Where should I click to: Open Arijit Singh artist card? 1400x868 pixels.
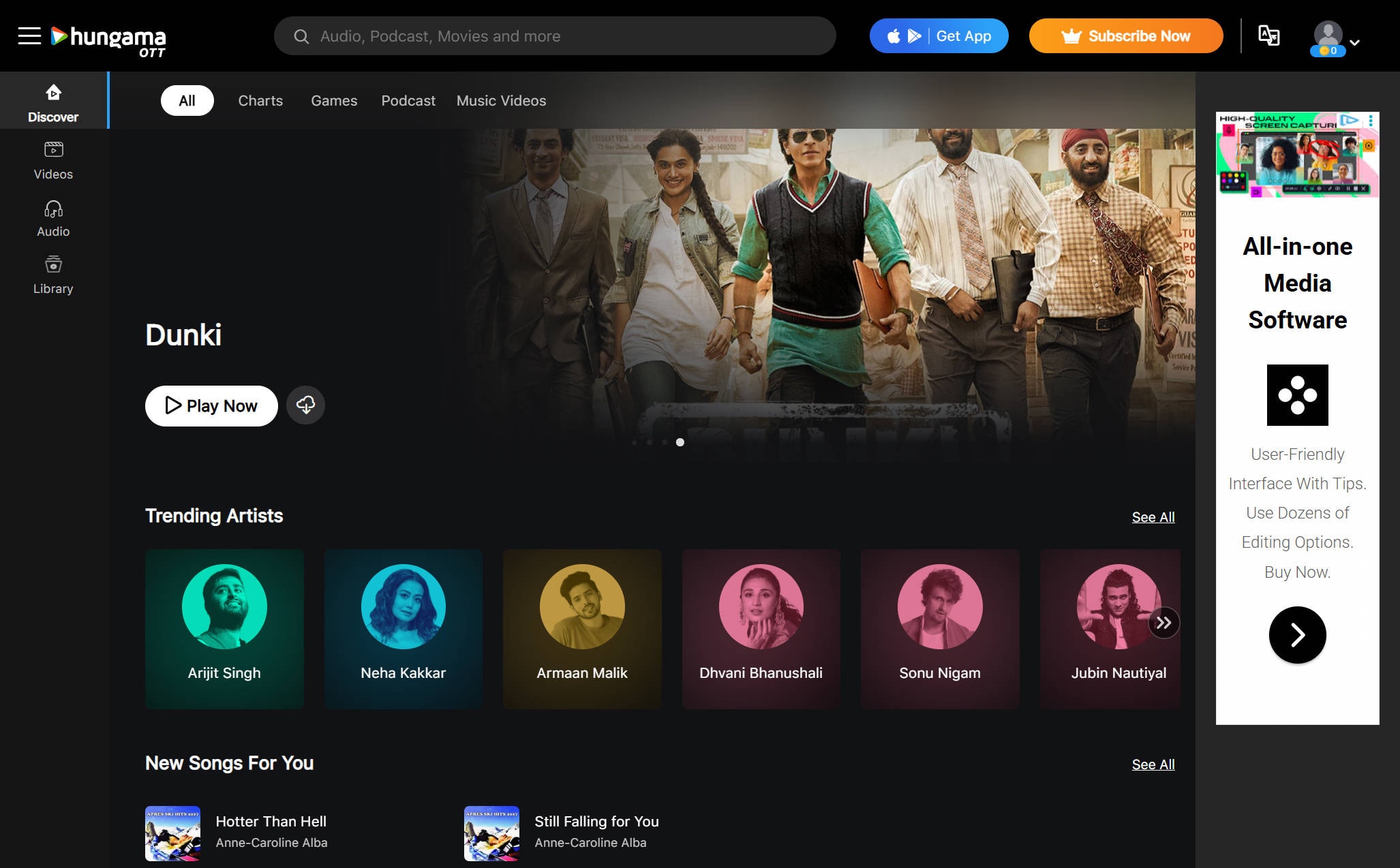pyautogui.click(x=224, y=629)
